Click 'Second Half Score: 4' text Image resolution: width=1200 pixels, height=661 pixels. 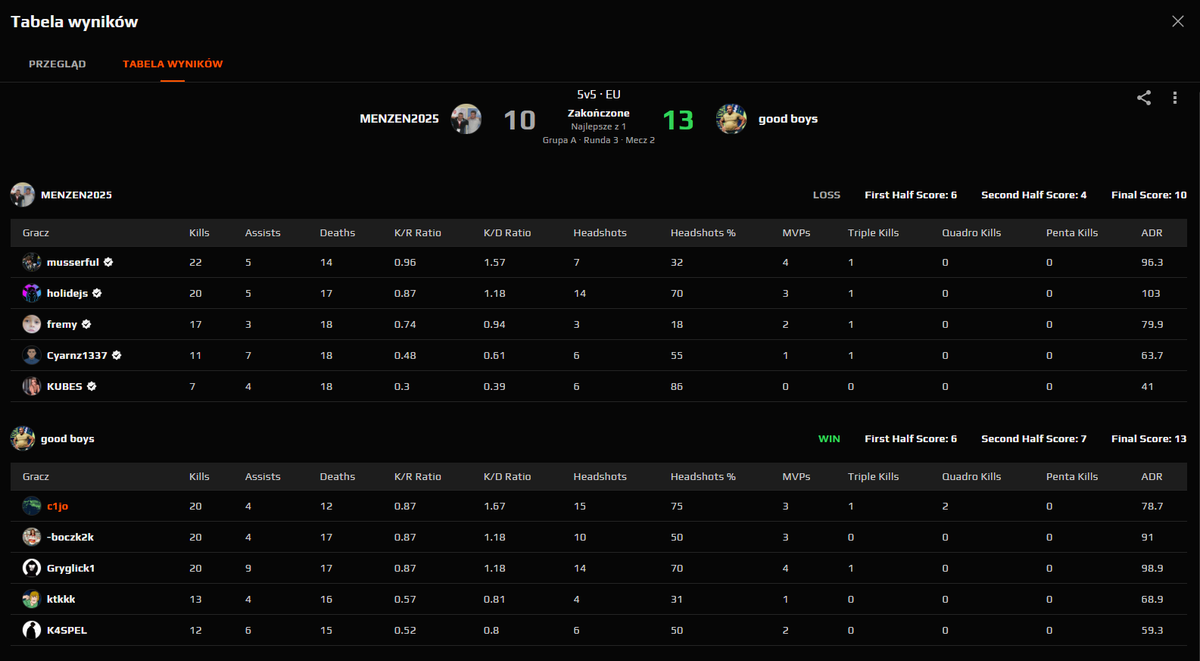1034,195
